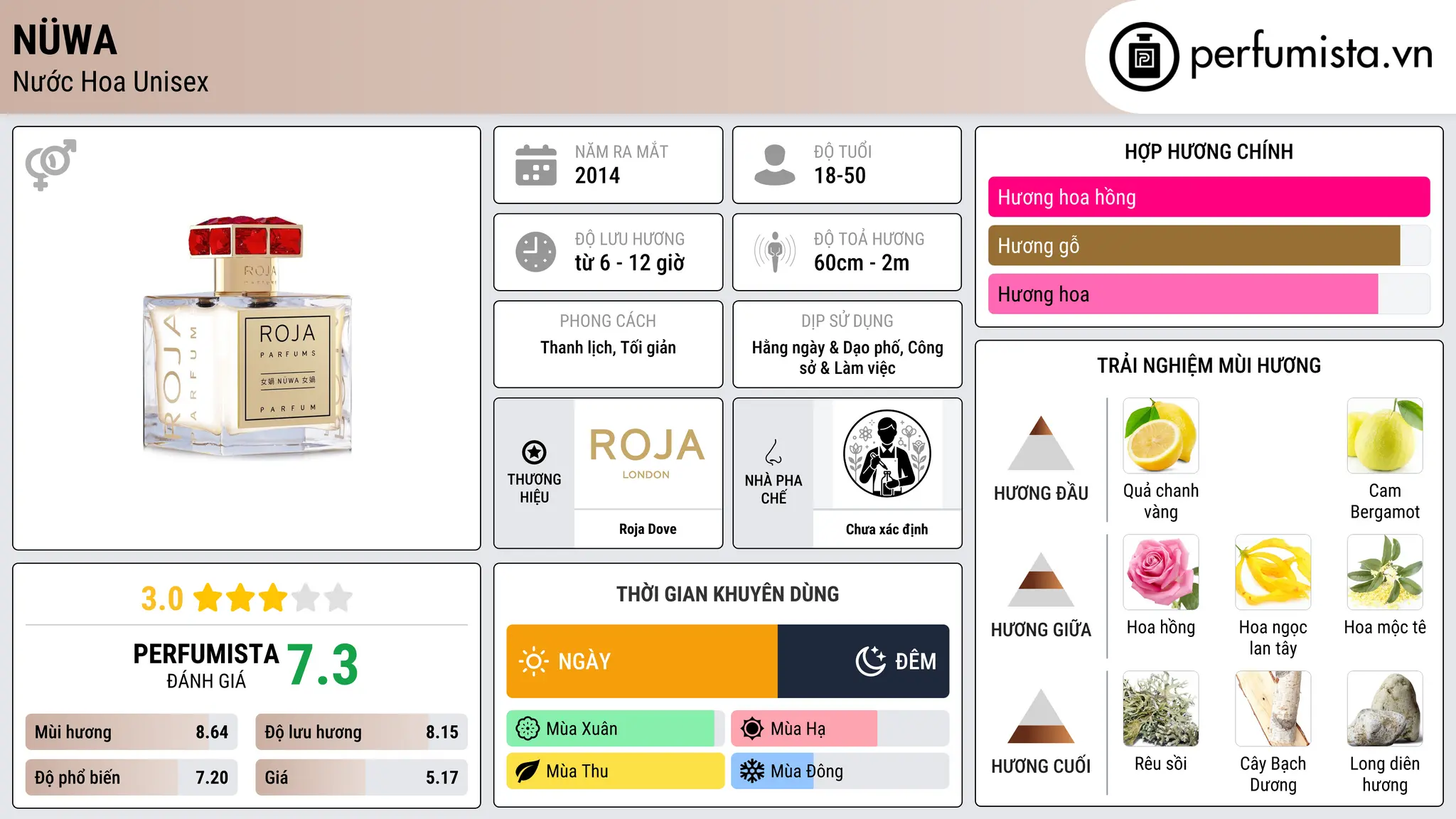Click the release year 2014
This screenshot has height=819, width=1456.
click(597, 176)
